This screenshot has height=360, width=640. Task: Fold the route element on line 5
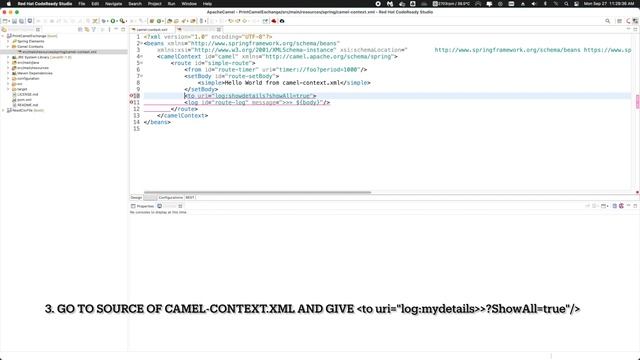(141, 63)
